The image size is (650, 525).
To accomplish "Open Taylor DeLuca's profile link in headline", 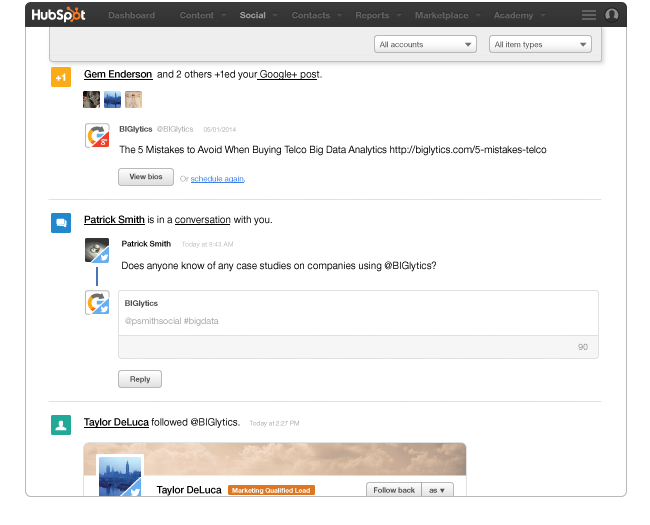I will click(x=116, y=422).
